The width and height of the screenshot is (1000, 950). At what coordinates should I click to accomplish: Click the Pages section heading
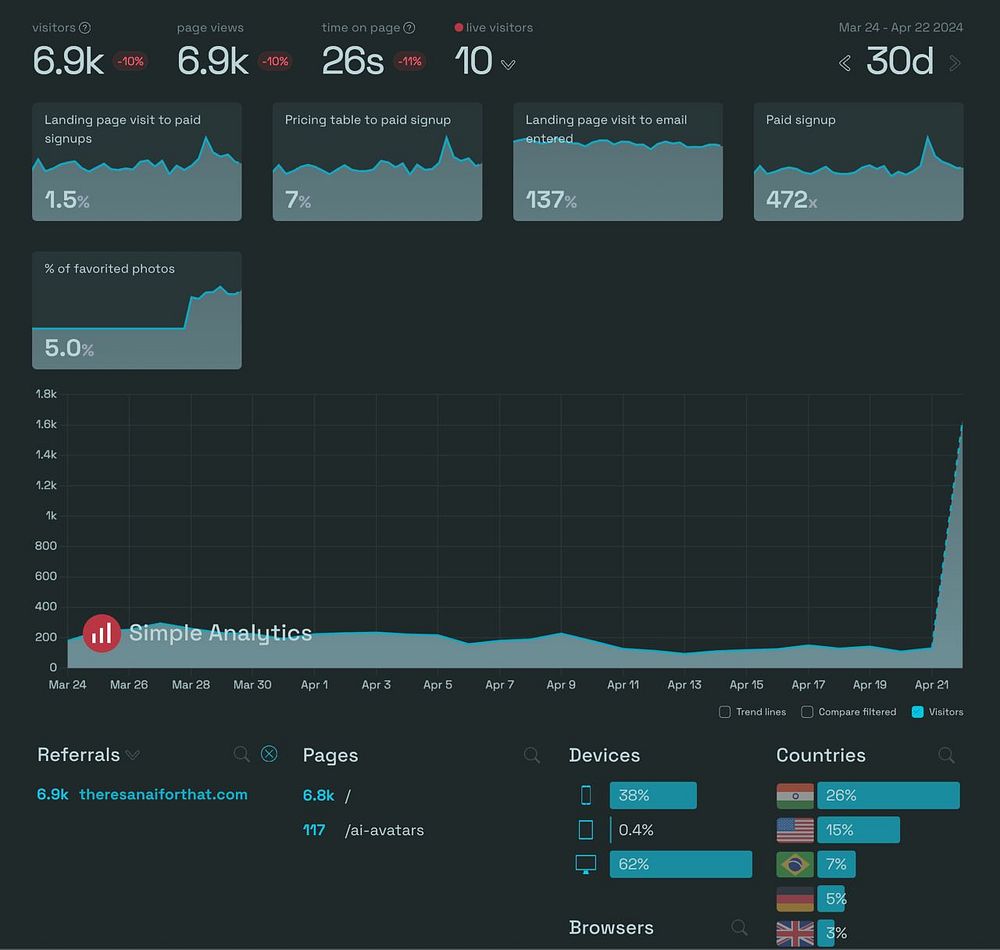[x=330, y=756]
